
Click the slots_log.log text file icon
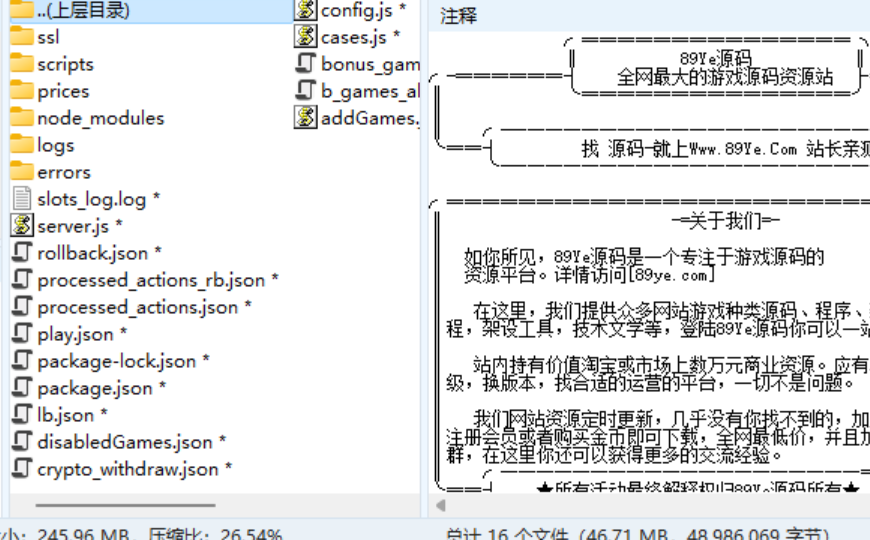[21, 199]
